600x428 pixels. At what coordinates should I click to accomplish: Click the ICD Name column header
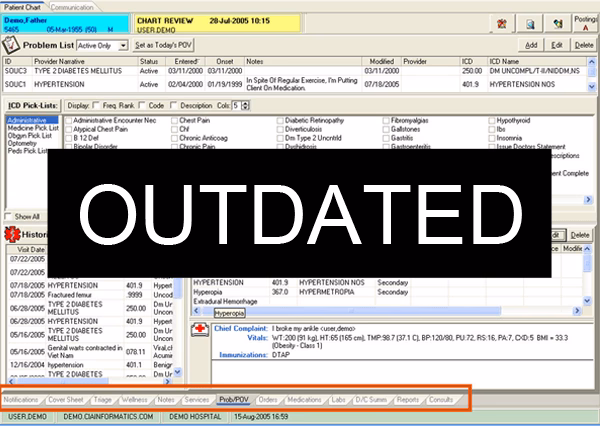pos(537,61)
